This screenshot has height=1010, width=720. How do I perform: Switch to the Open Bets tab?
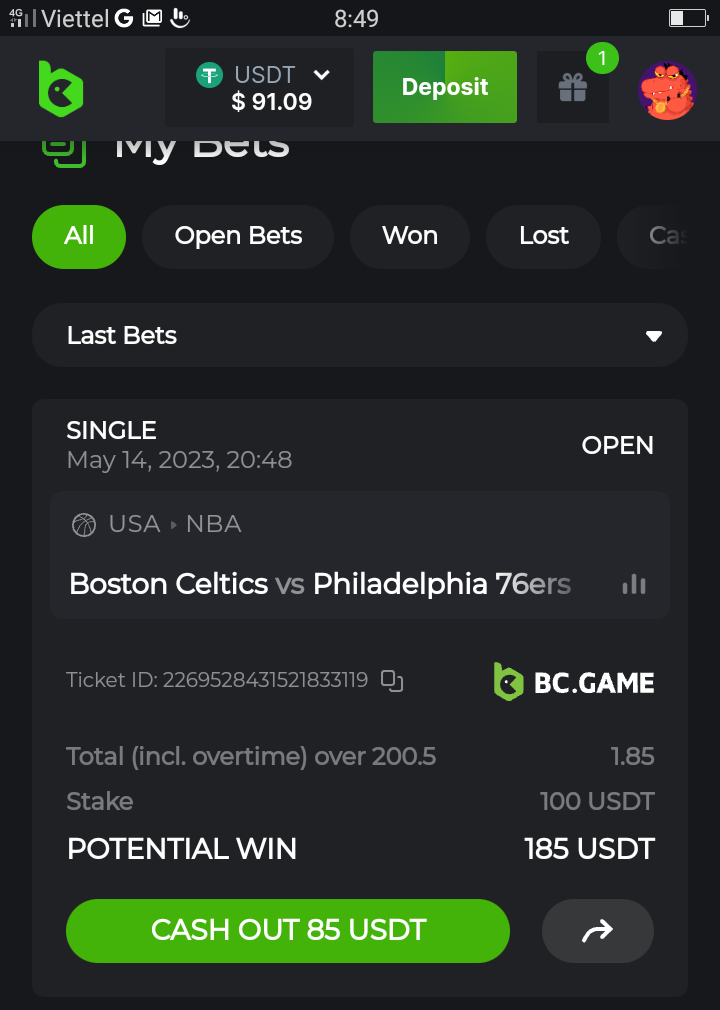tap(238, 236)
